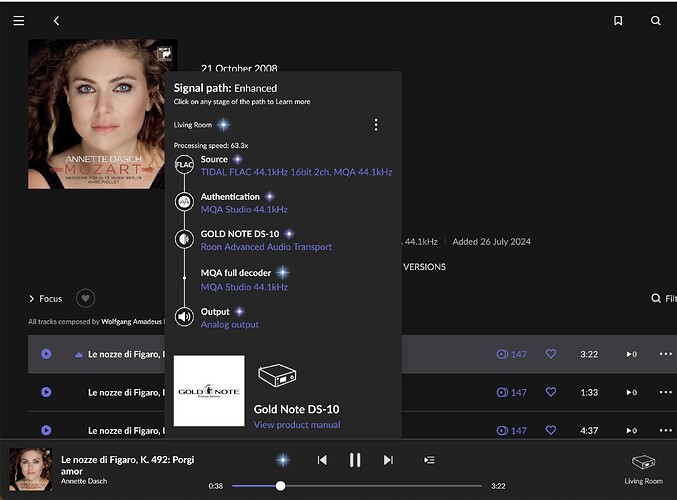Seek by clicking the playback progress track
This screenshot has height=500, width=677.
357,486
